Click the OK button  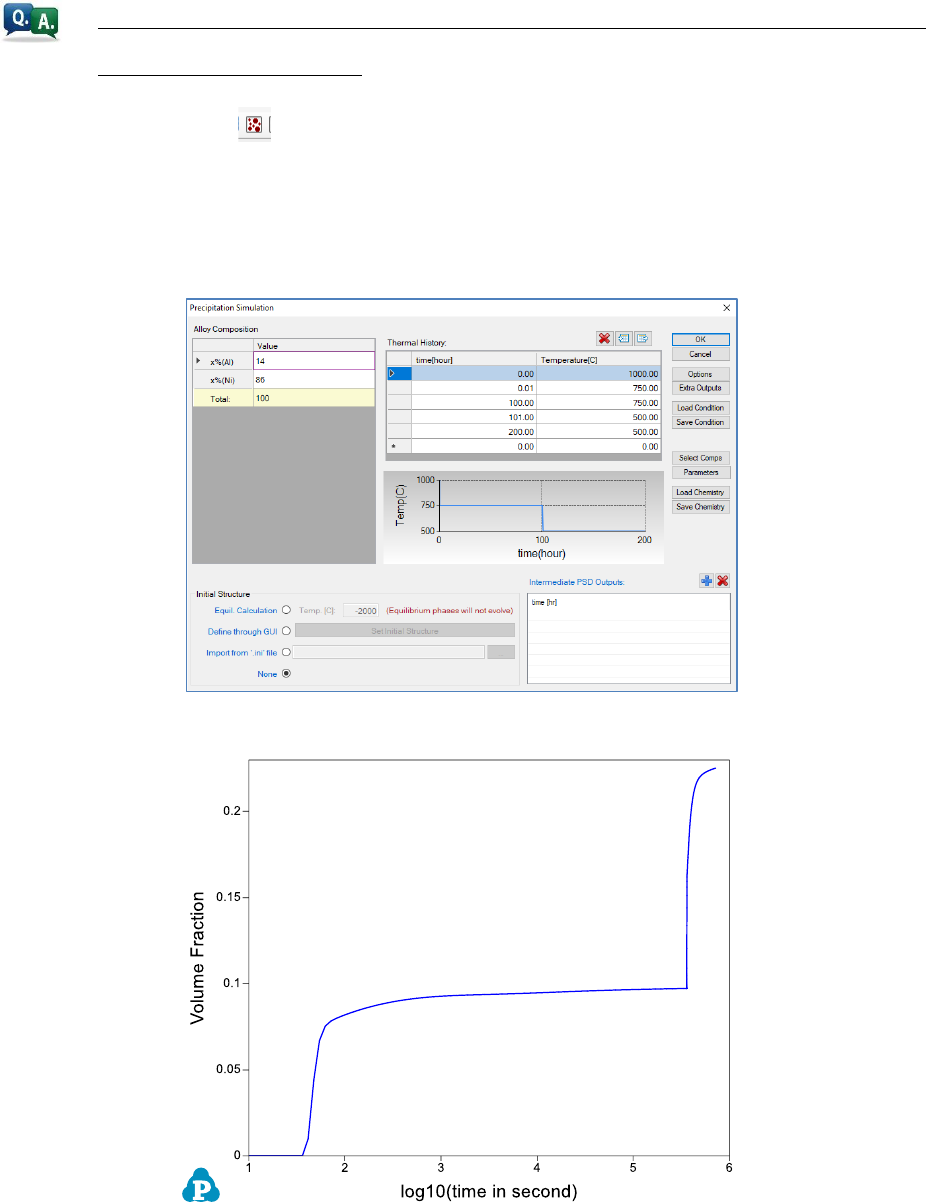[x=701, y=339]
